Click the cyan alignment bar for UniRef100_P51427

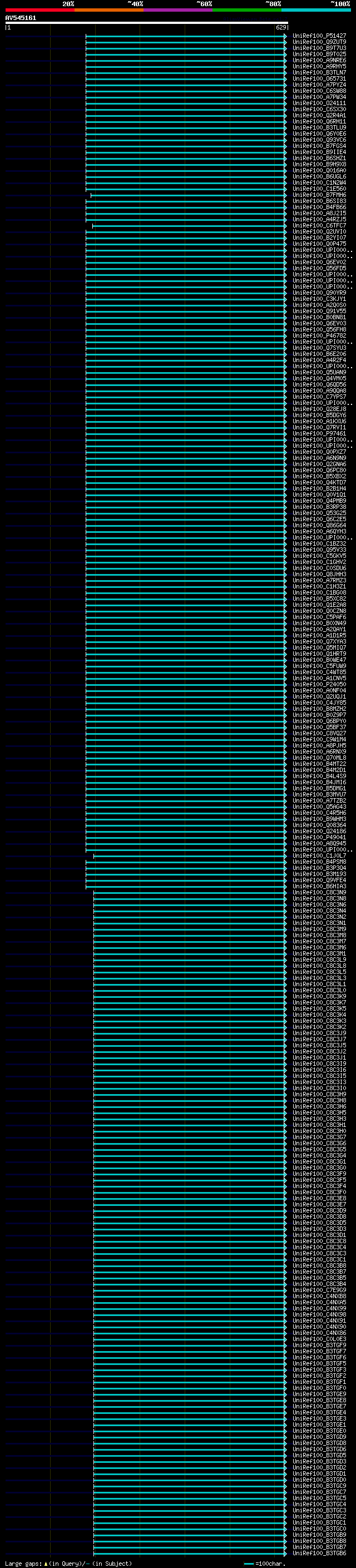[x=186, y=36]
